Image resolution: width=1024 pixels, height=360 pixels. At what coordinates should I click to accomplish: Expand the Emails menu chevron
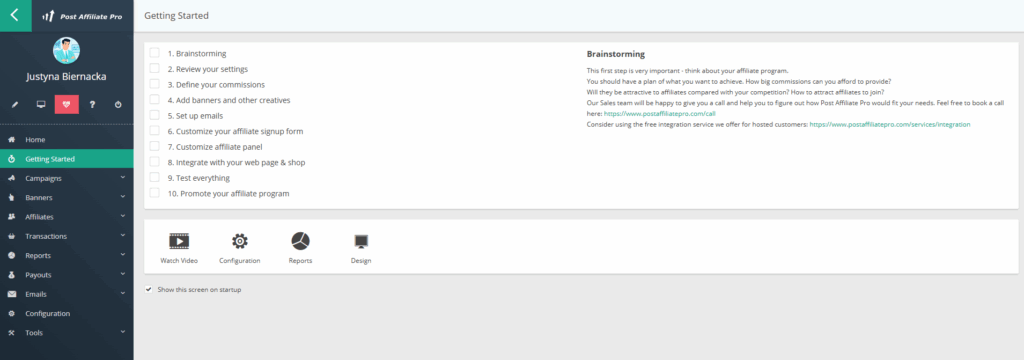(123, 293)
